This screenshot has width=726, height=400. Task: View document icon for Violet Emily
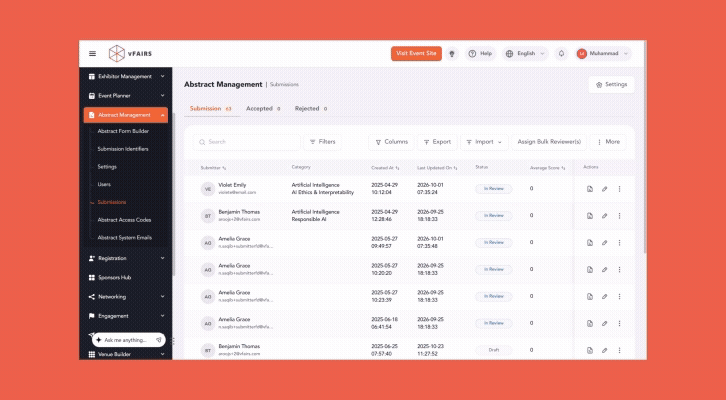(x=589, y=189)
